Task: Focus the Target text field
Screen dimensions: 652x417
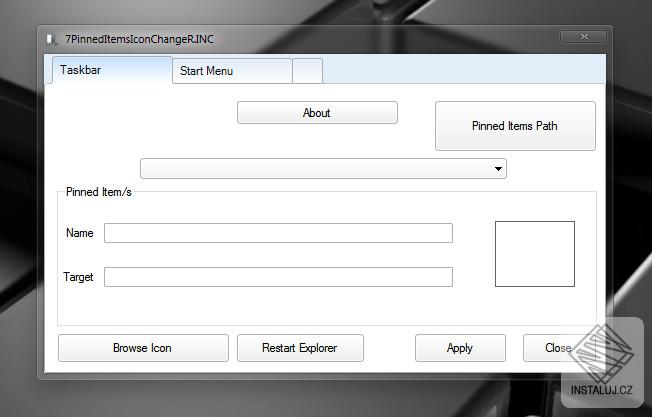Action: tap(278, 277)
